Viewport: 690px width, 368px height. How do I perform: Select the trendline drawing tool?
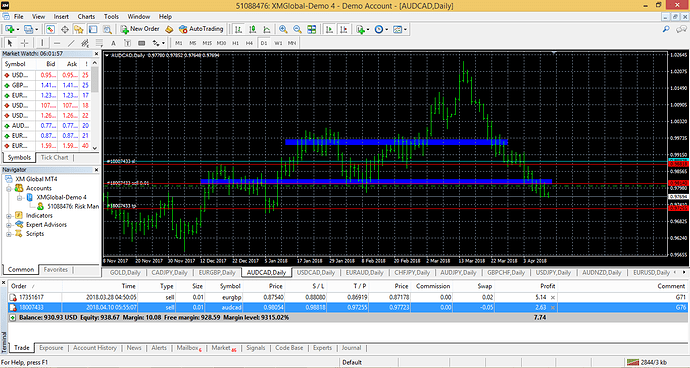71,43
